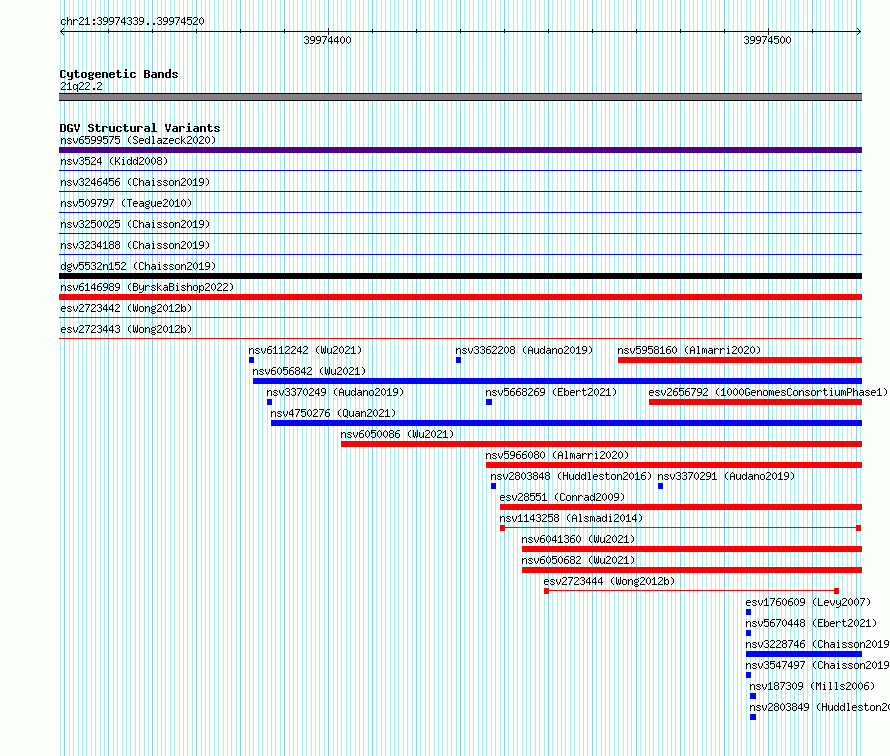Click the DGV Structural Variants track title
The image size is (890, 756).
tap(140, 128)
